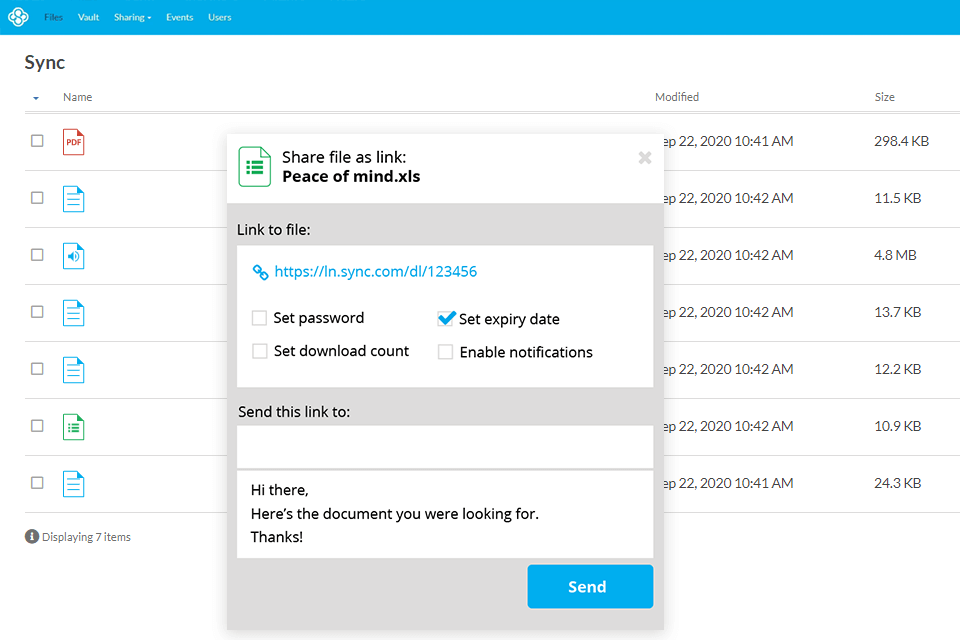
Task: Check the Enable notifications box
Action: click(x=446, y=352)
